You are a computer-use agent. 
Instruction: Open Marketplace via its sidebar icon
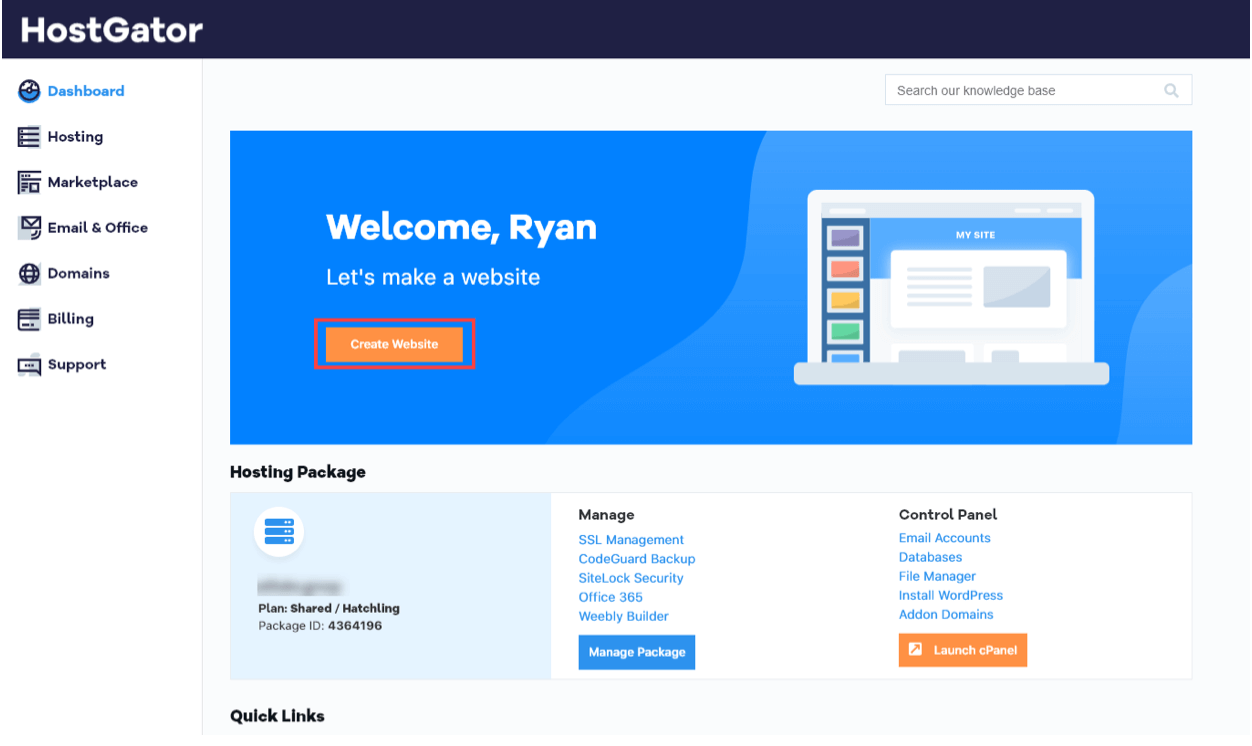pyautogui.click(x=29, y=181)
